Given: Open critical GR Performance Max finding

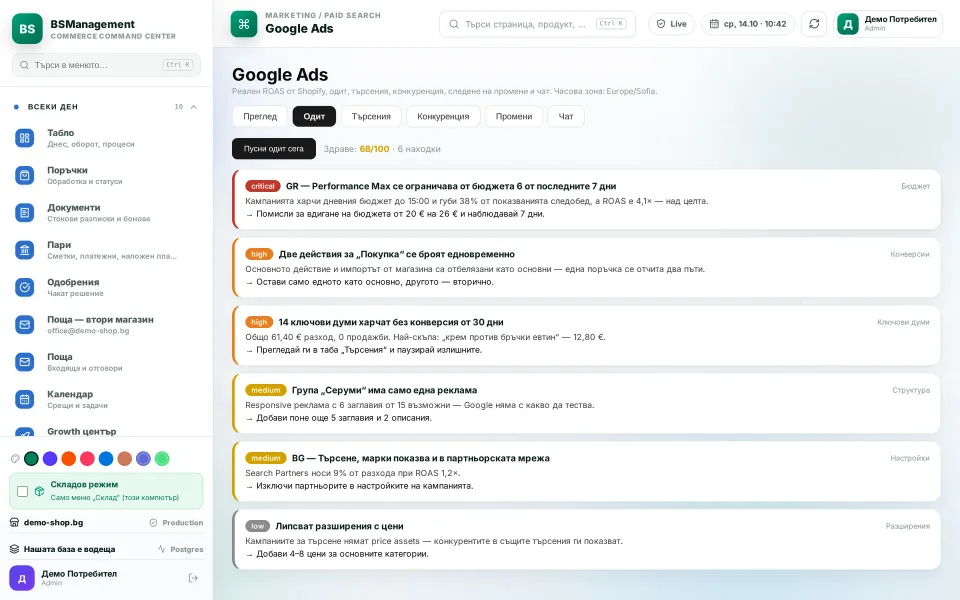Looking at the screenshot, I should coord(587,200).
